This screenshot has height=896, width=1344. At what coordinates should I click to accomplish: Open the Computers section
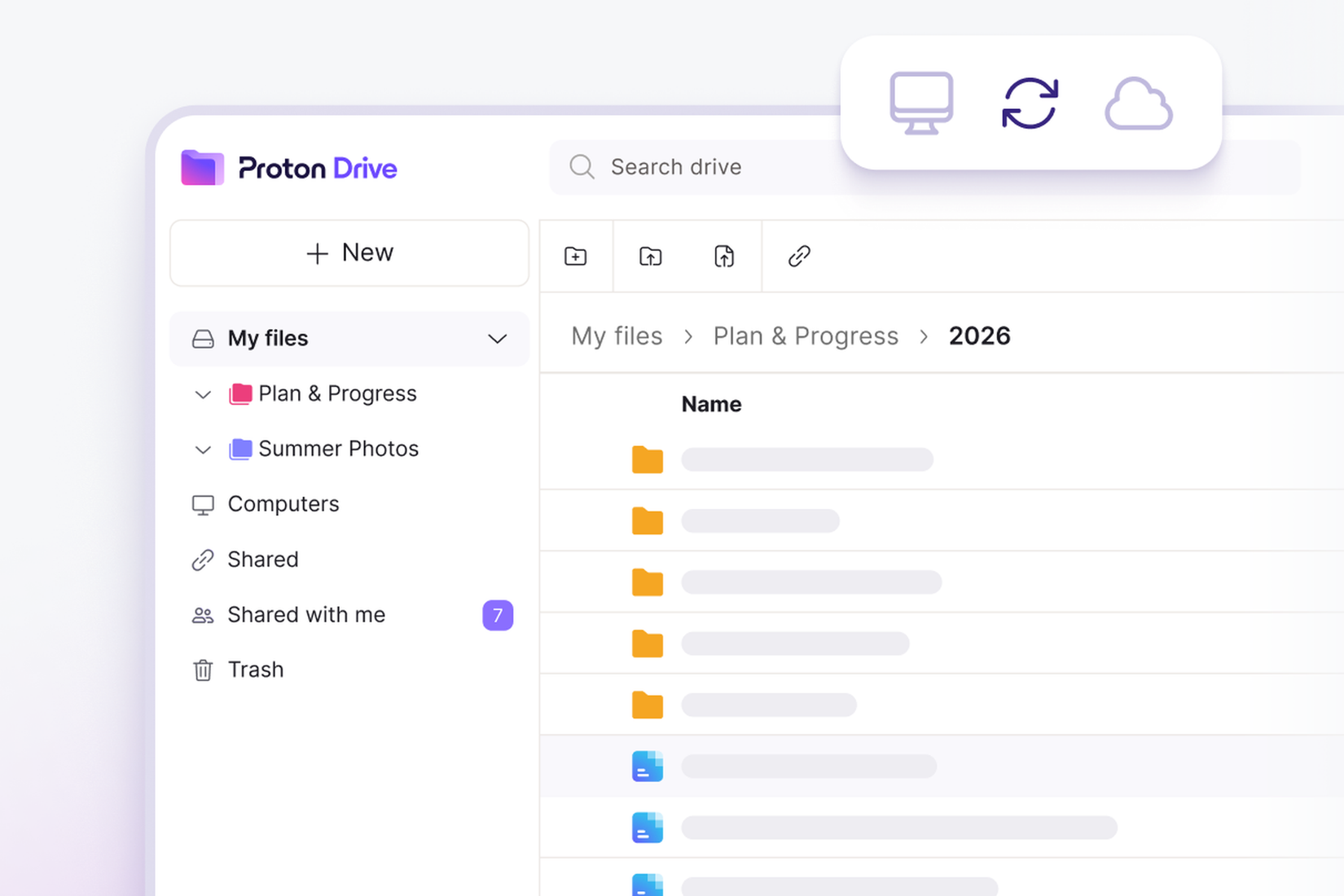coord(283,504)
